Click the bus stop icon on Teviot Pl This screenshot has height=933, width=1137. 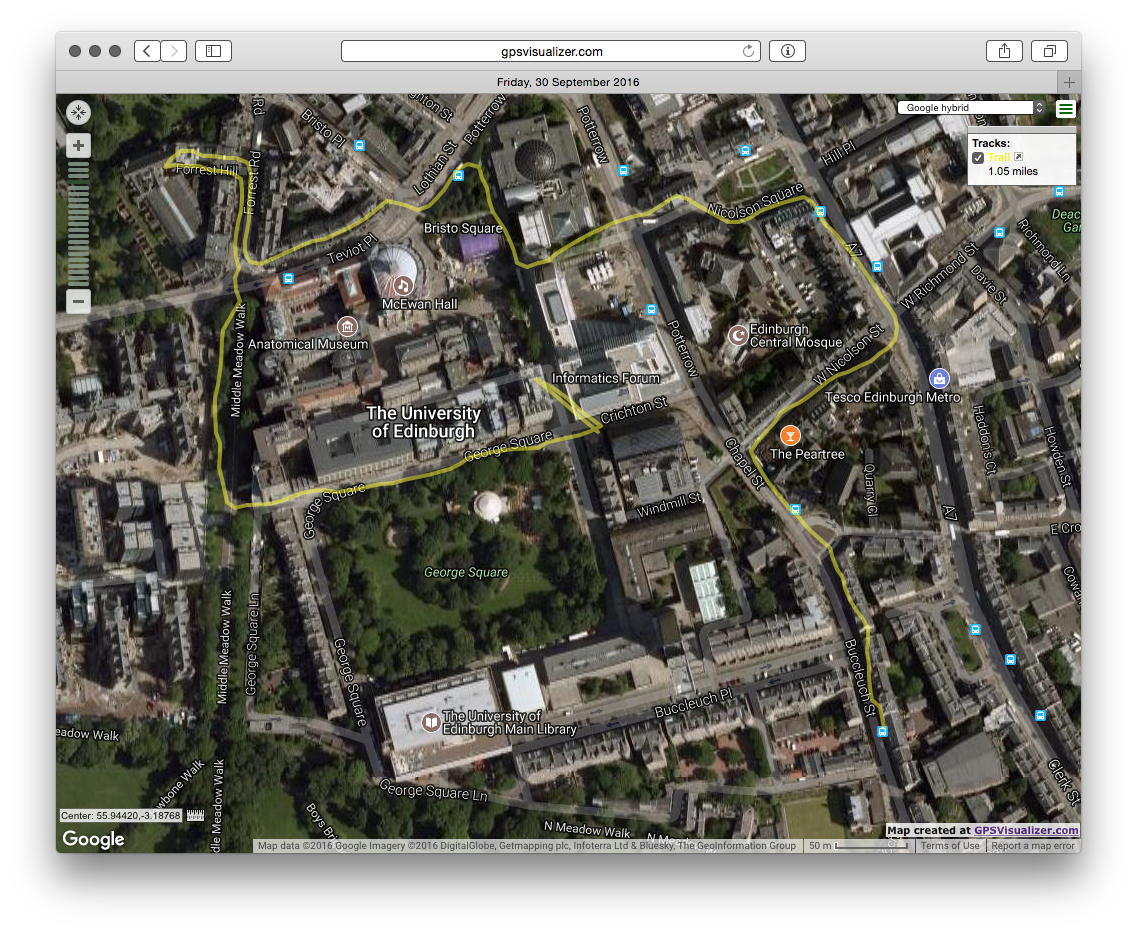coord(288,278)
